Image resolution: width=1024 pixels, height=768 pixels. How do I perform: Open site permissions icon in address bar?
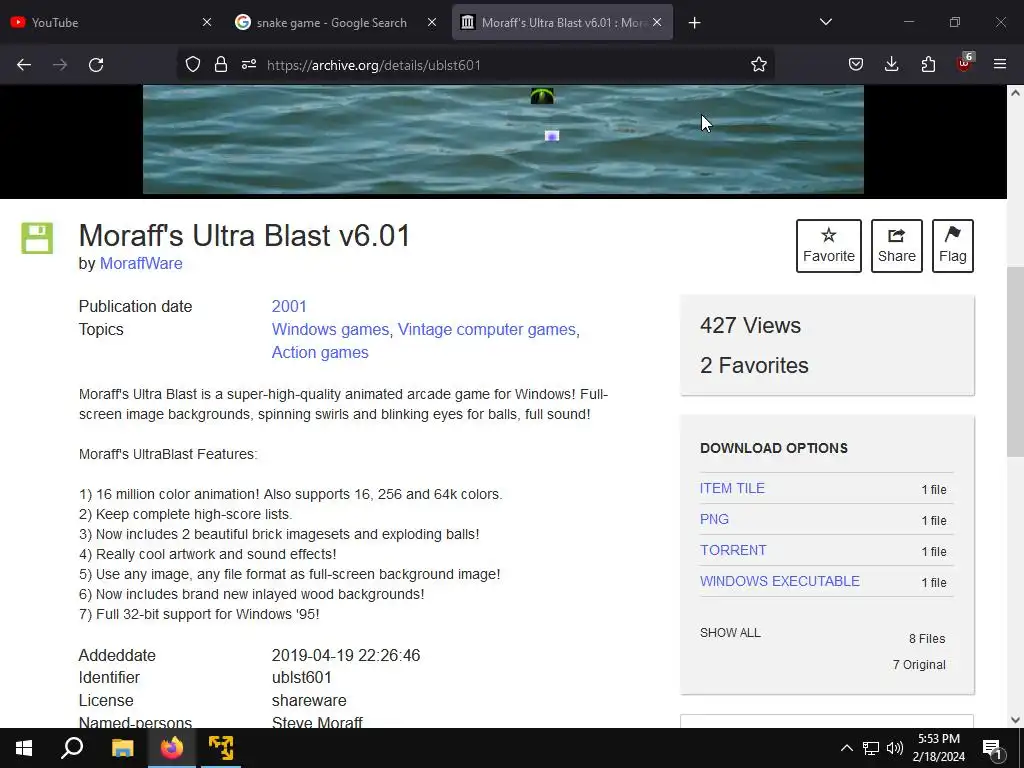coord(249,65)
